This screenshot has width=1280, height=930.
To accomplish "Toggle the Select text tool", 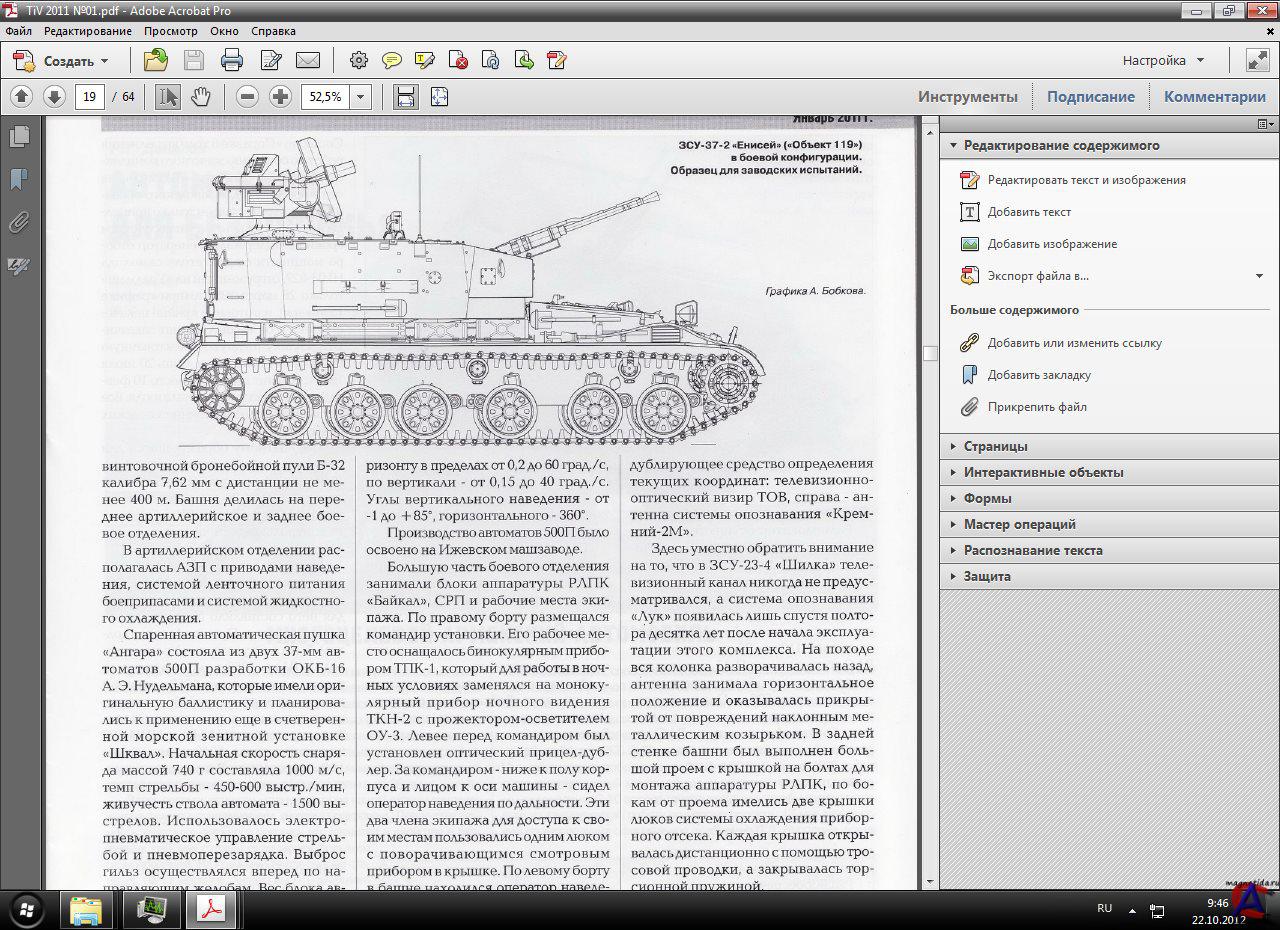I will click(168, 97).
